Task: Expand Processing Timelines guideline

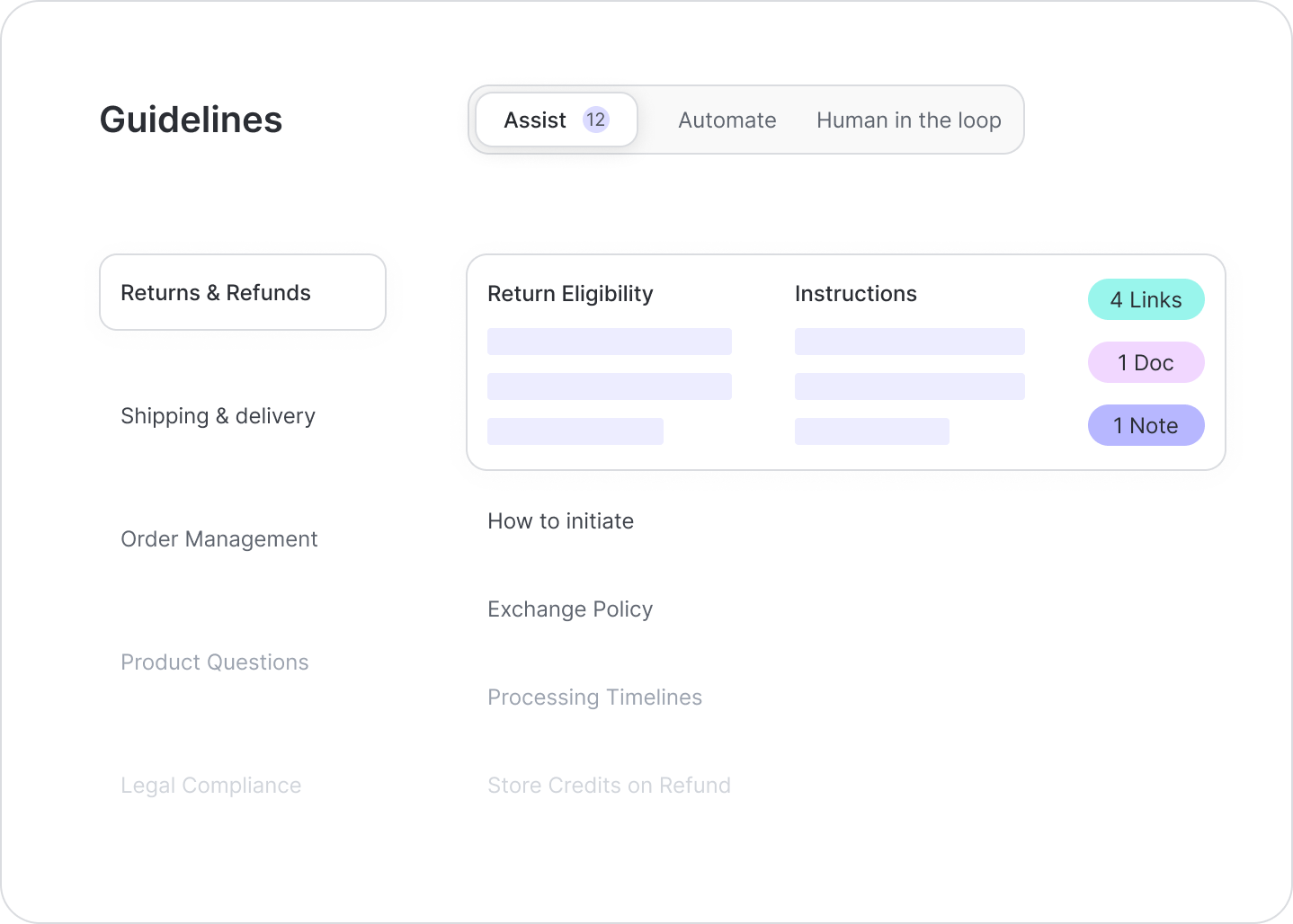Action: point(594,697)
